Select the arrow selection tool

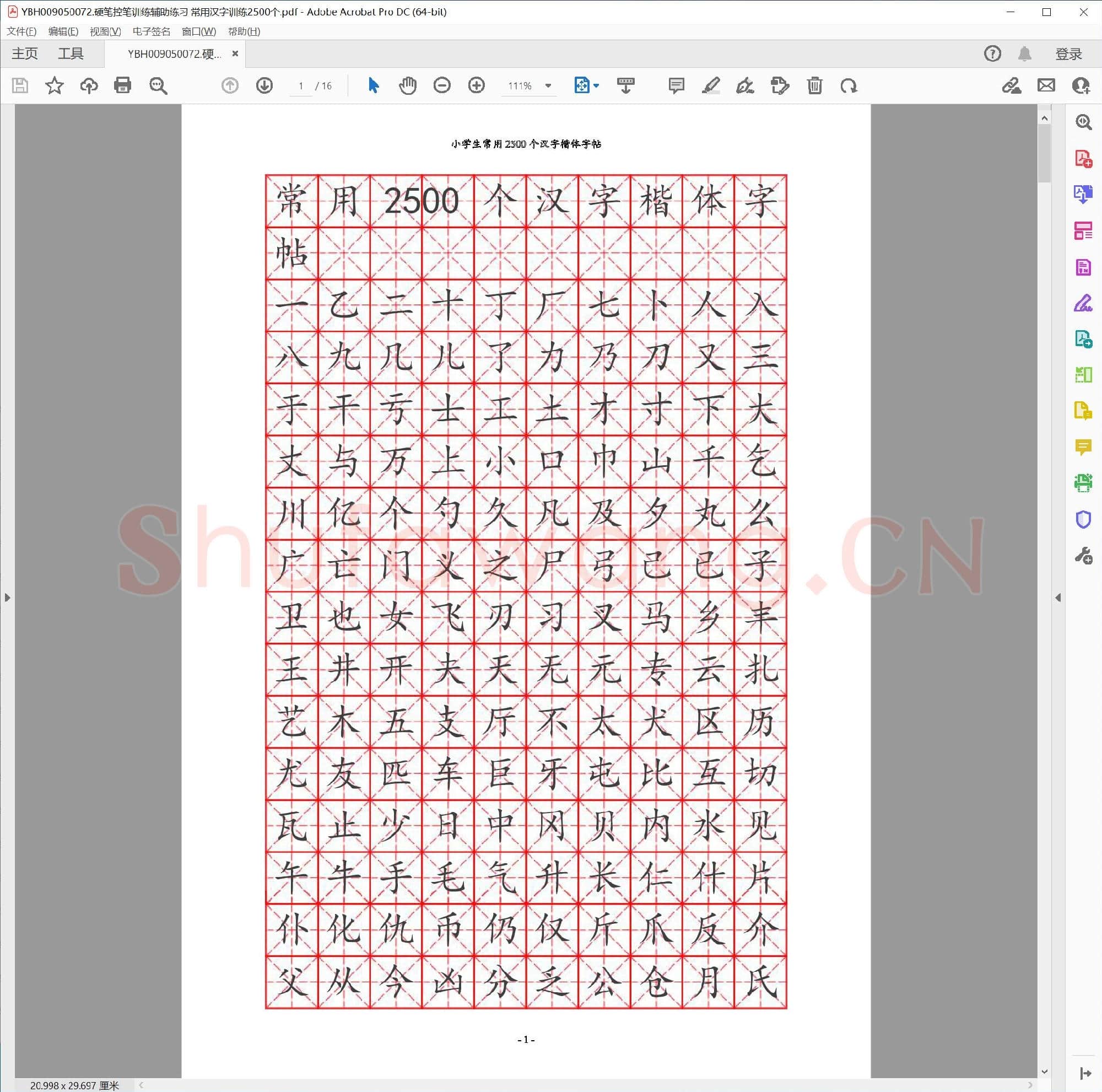pyautogui.click(x=373, y=85)
